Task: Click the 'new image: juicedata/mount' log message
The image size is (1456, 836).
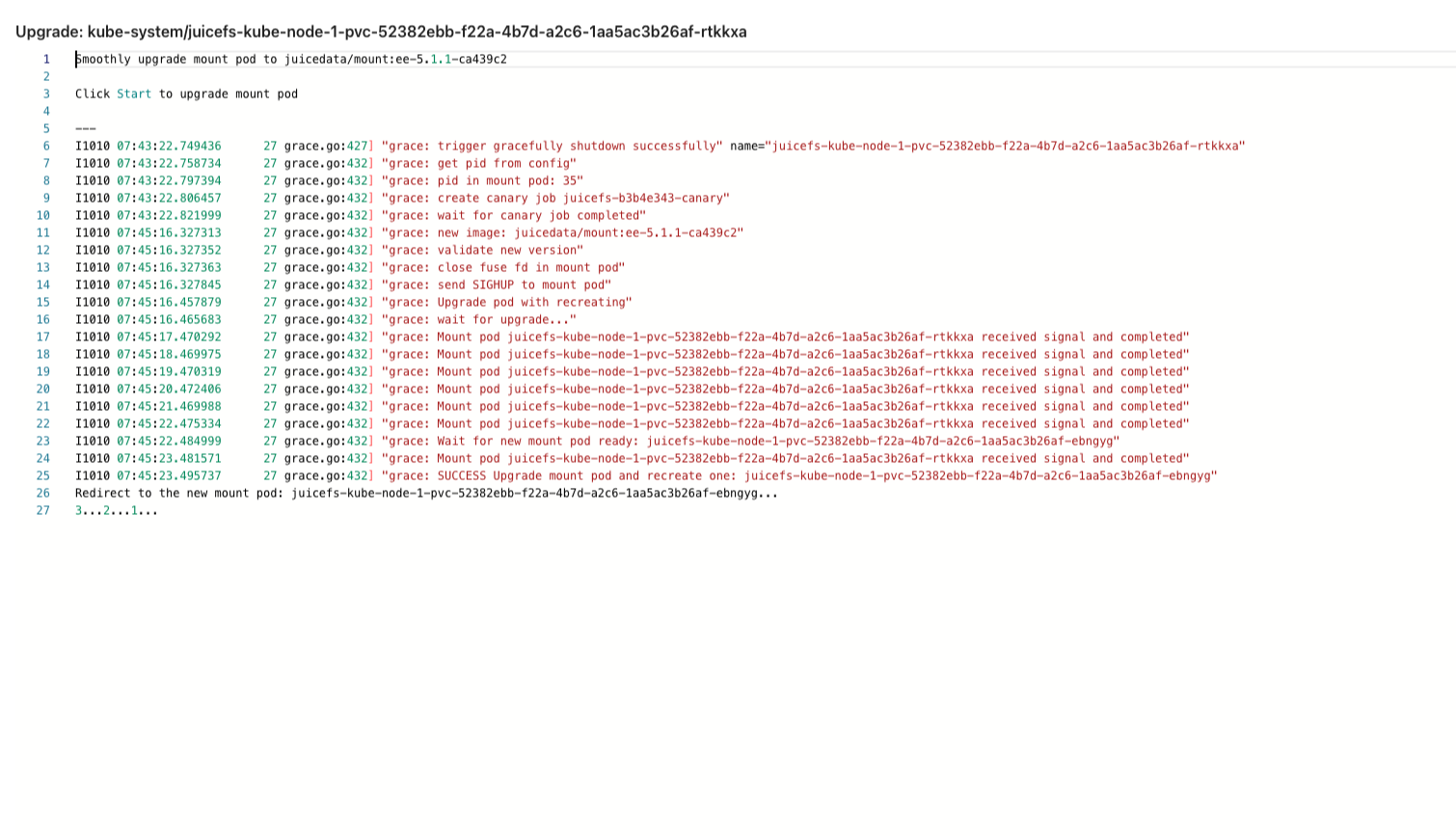Action: [x=562, y=232]
